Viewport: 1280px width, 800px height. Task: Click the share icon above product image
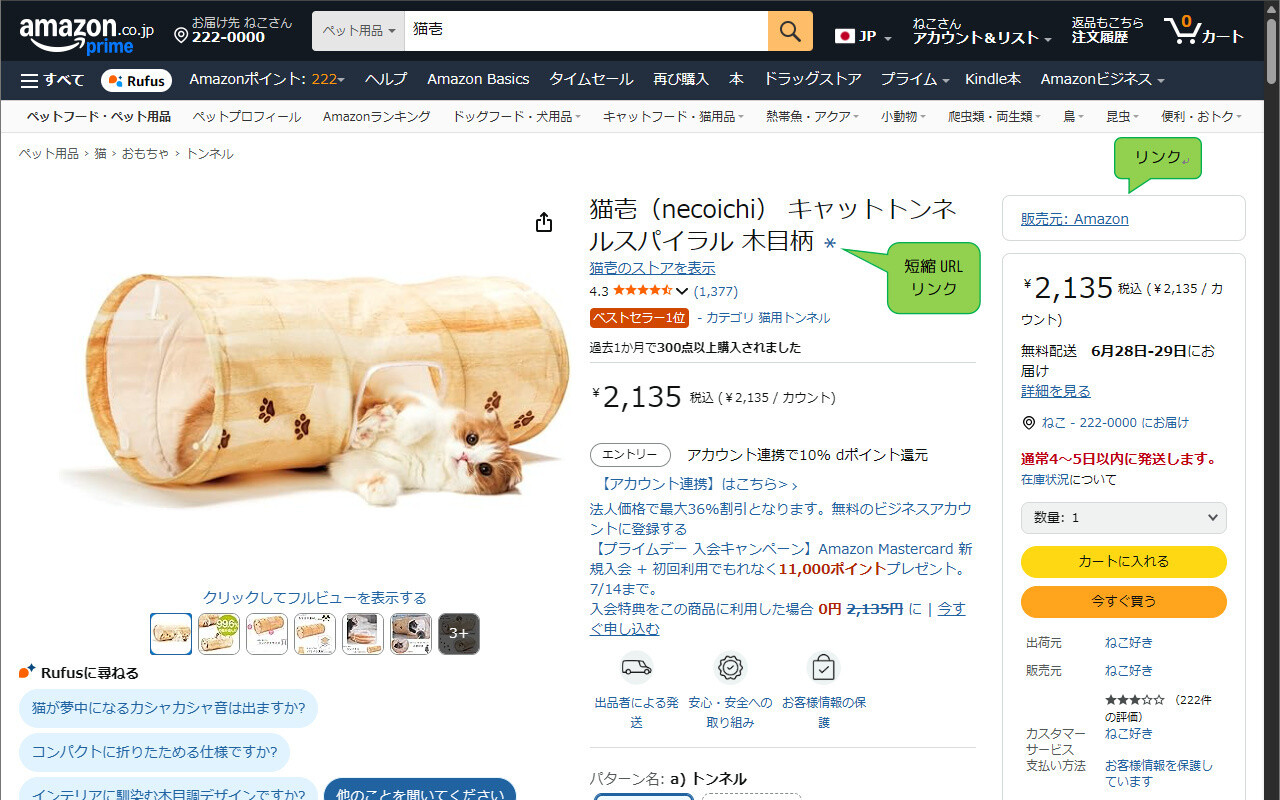click(x=544, y=222)
